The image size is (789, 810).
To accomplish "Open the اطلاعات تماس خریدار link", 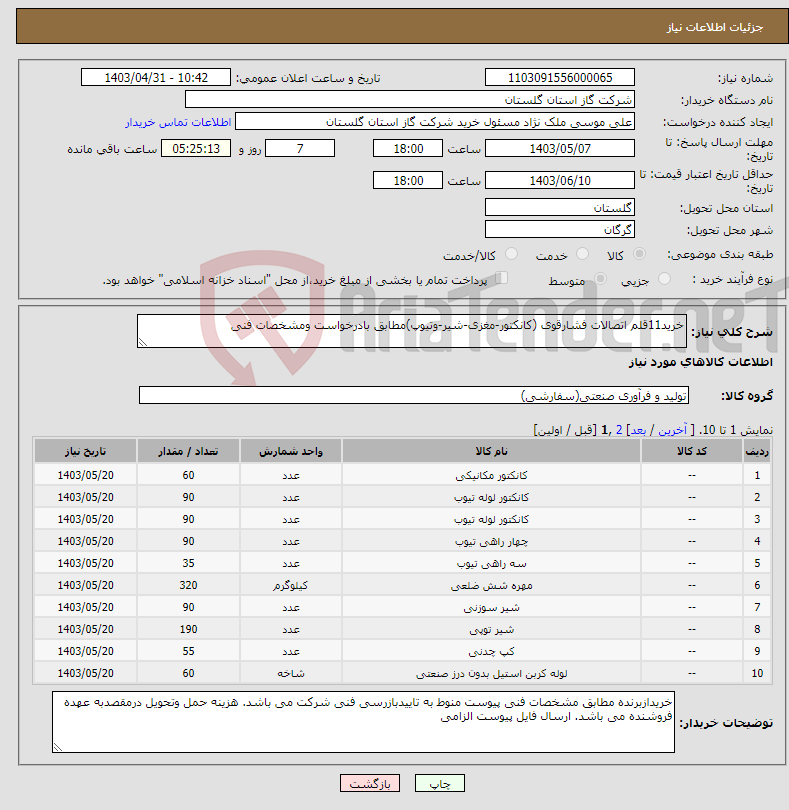I will click(178, 122).
